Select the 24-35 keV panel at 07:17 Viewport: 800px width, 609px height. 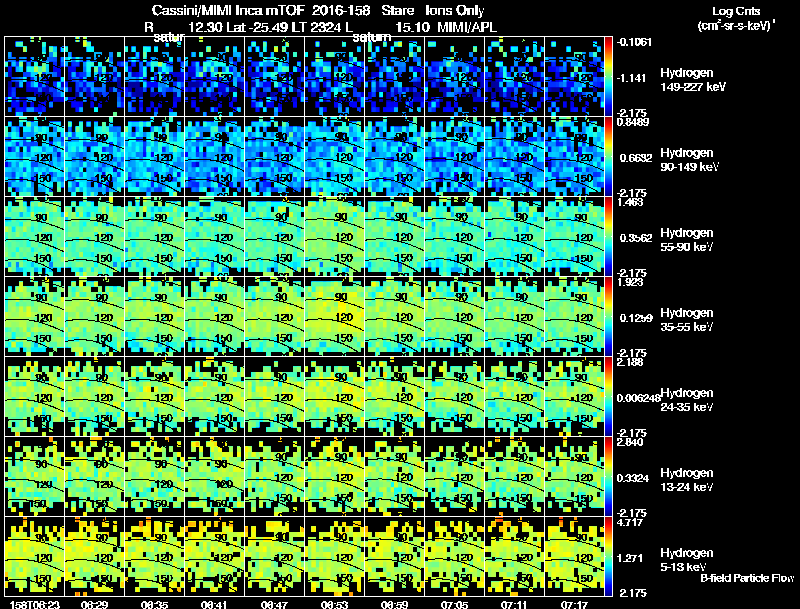574,396
